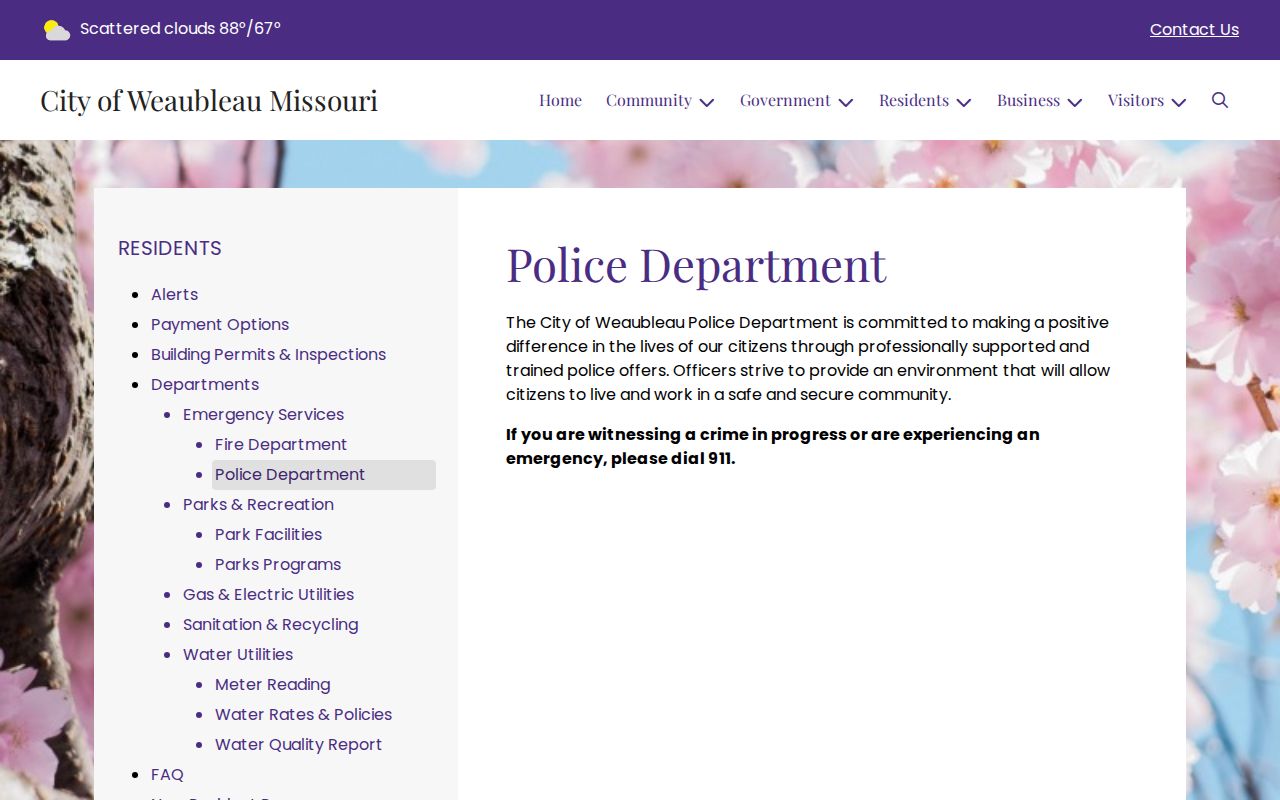Viewport: 1280px width, 800px height.
Task: Follow the Contact Us link
Action: click(x=1194, y=30)
